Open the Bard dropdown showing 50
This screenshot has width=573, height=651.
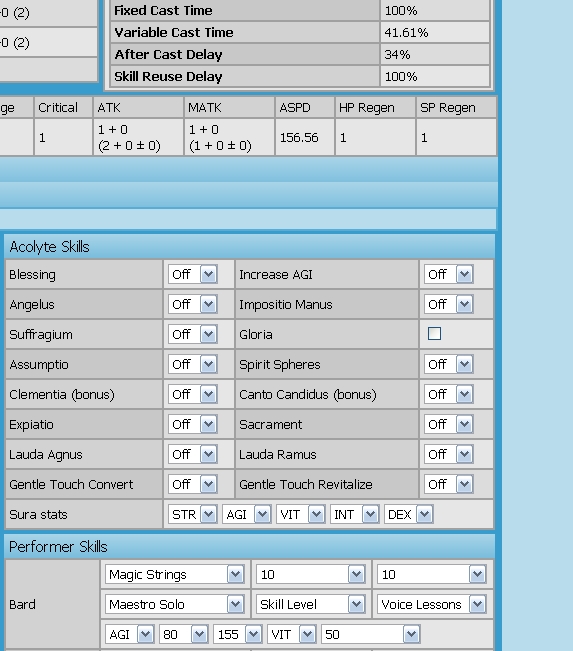pos(370,634)
